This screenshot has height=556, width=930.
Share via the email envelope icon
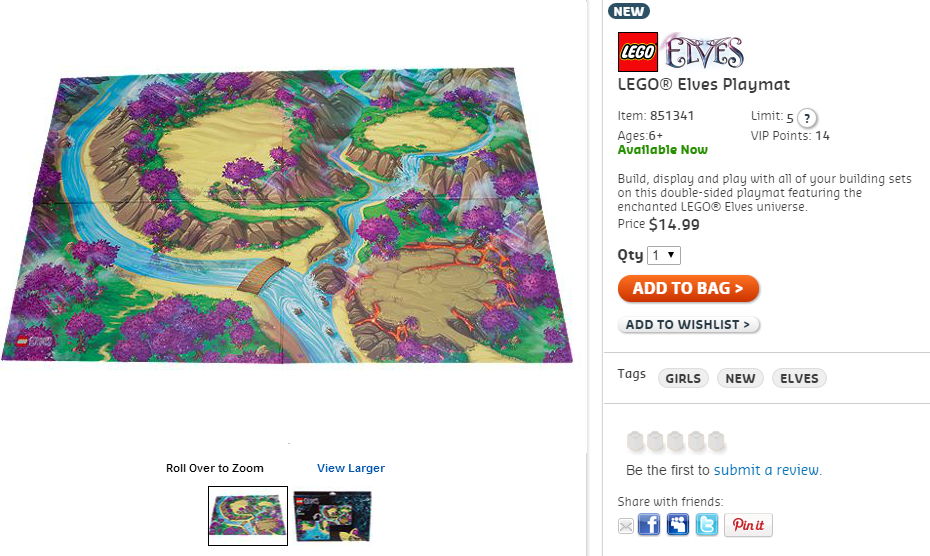tap(626, 526)
